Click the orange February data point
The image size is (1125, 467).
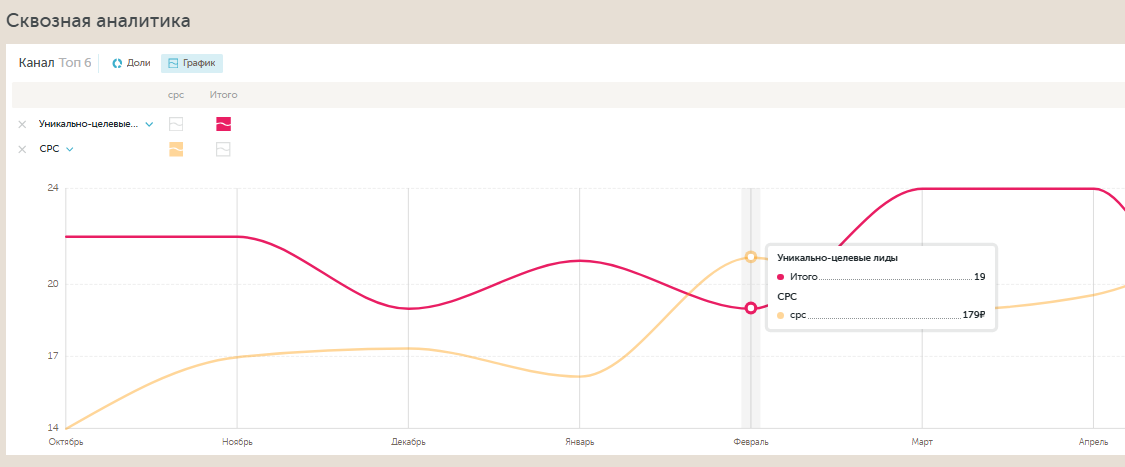coord(750,257)
